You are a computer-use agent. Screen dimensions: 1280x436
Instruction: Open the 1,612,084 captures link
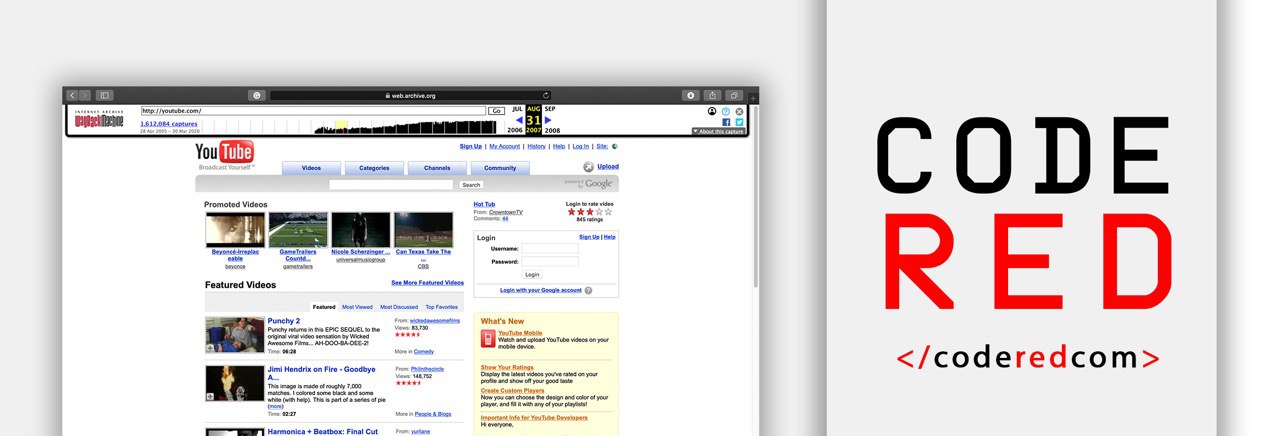[169, 124]
